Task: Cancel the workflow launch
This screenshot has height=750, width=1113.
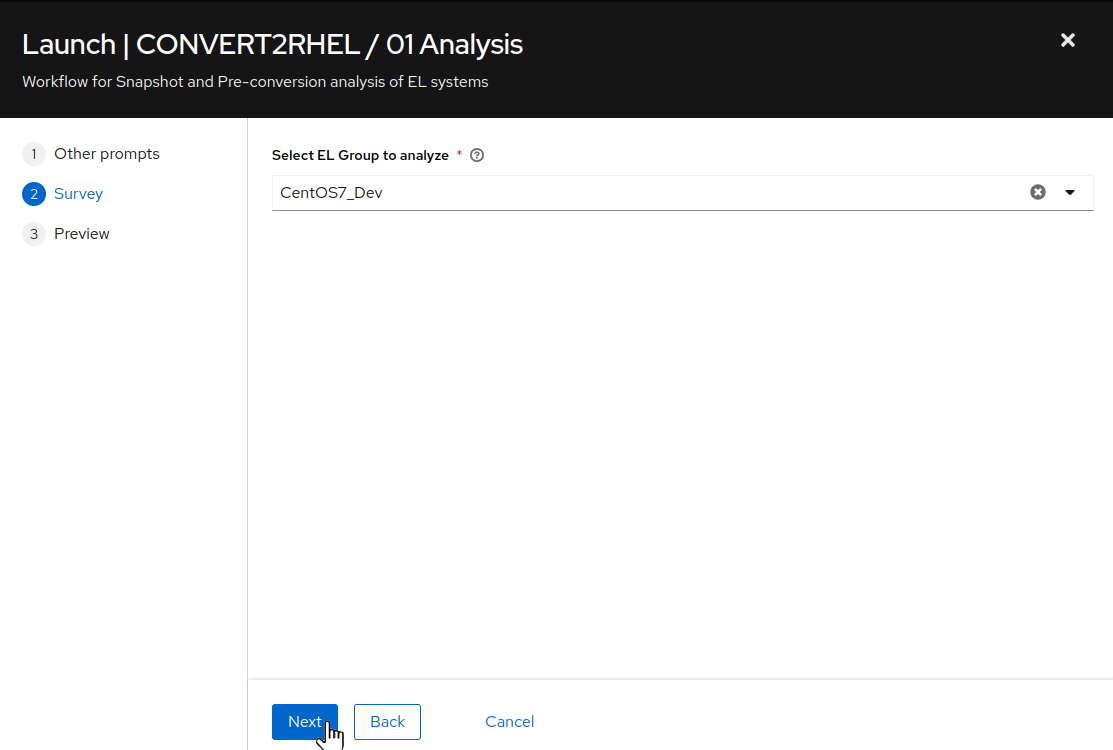Action: (x=510, y=722)
